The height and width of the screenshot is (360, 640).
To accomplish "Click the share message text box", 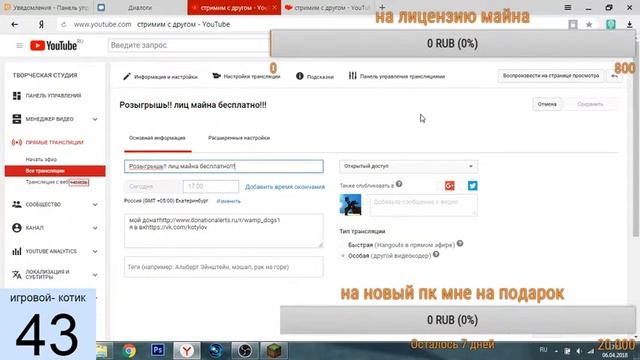I will [423, 205].
